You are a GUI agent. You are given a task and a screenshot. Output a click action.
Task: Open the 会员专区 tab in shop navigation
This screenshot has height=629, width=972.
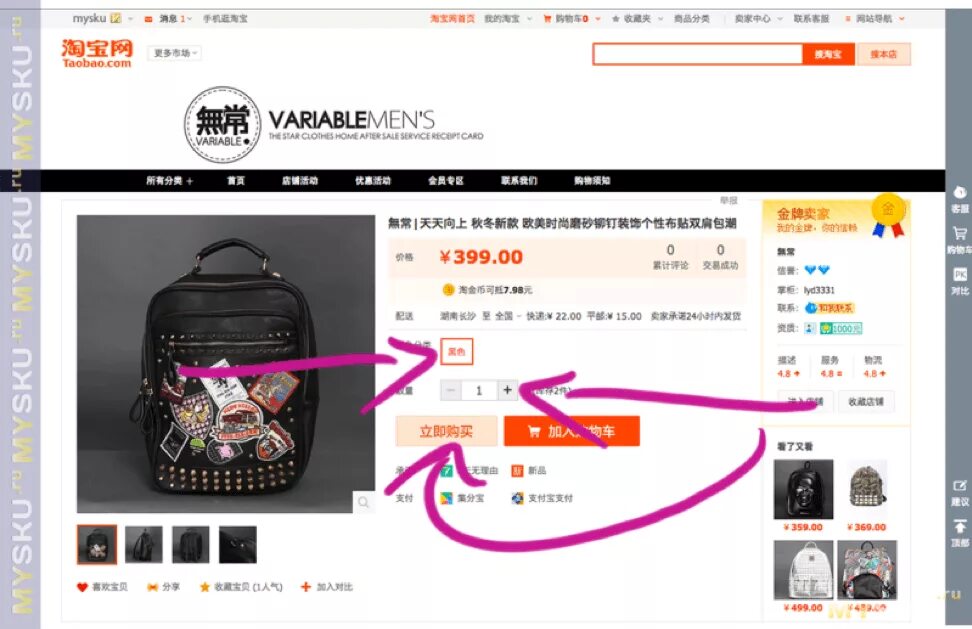(446, 180)
